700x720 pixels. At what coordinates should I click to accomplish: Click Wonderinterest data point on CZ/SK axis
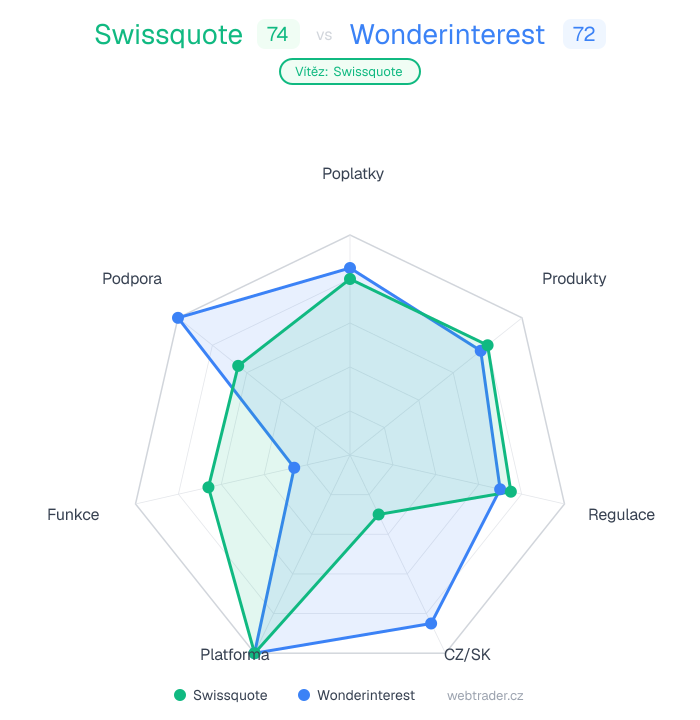[431, 623]
